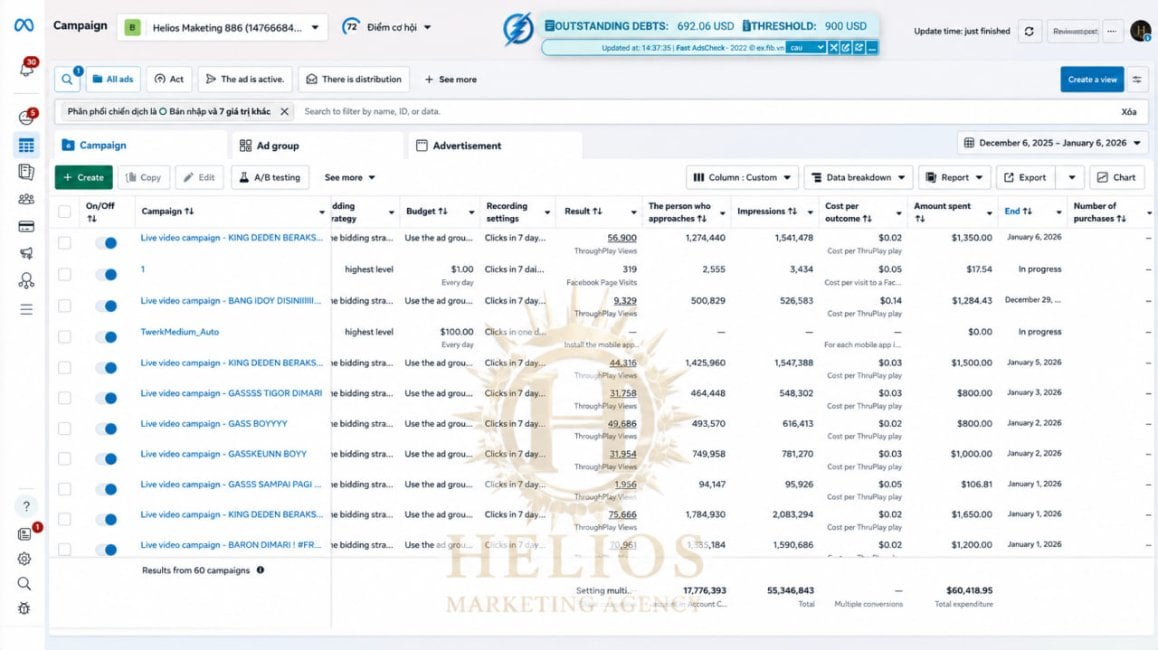The width and height of the screenshot is (1158, 650).
Task: Click the Meta logo icon
Action: pyautogui.click(x=24, y=26)
